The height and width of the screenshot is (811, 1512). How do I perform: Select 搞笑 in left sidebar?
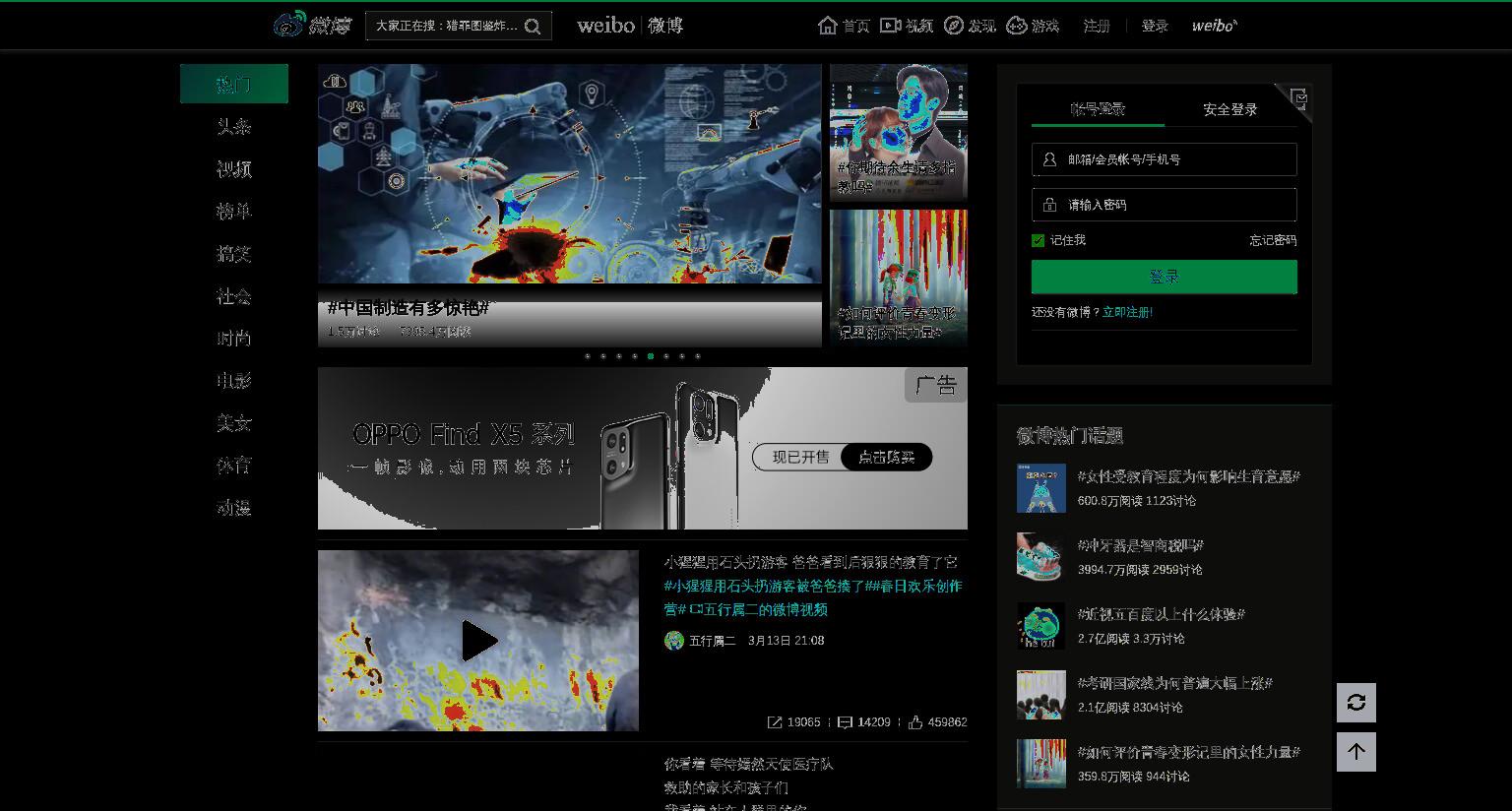[x=234, y=253]
